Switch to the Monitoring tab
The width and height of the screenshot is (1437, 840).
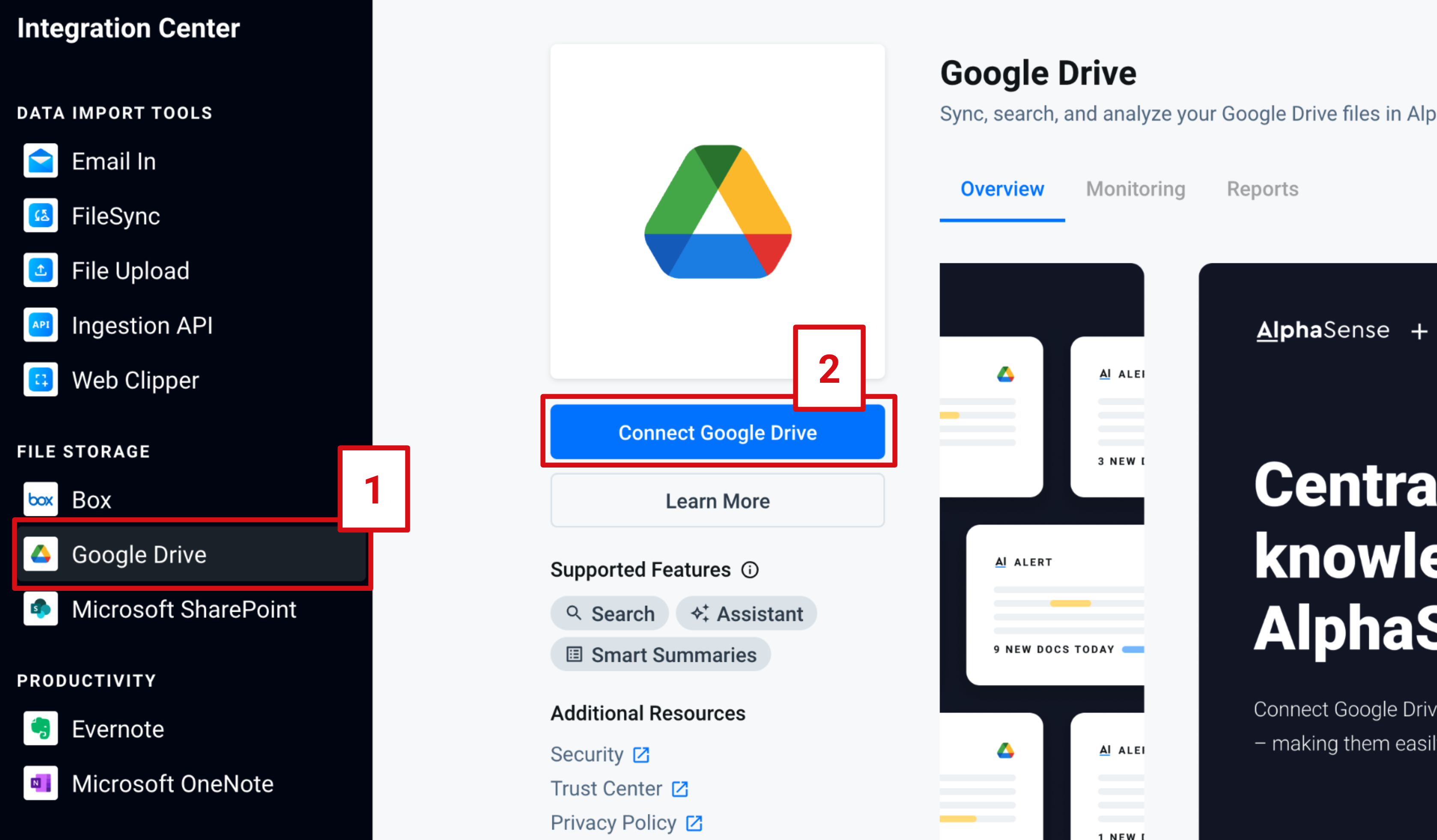tap(1136, 189)
